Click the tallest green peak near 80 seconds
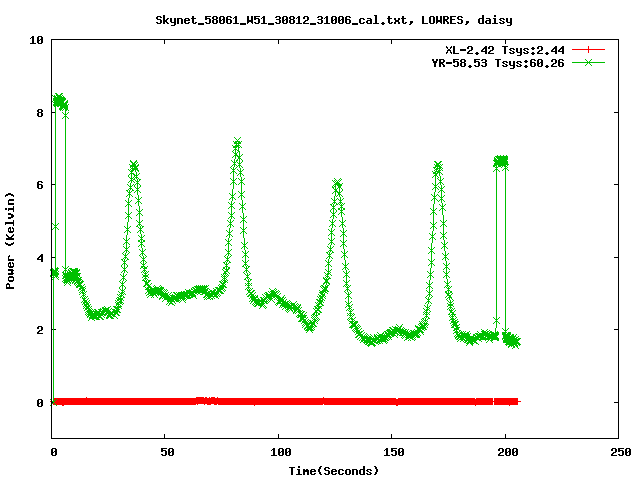The height and width of the screenshot is (480, 640). click(x=237, y=143)
